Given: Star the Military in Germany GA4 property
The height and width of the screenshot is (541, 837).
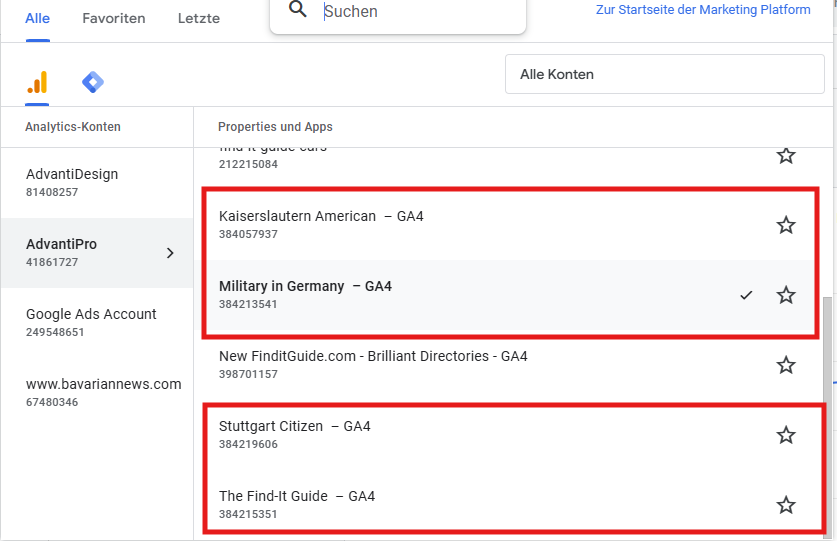Looking at the screenshot, I should pyautogui.click(x=786, y=295).
